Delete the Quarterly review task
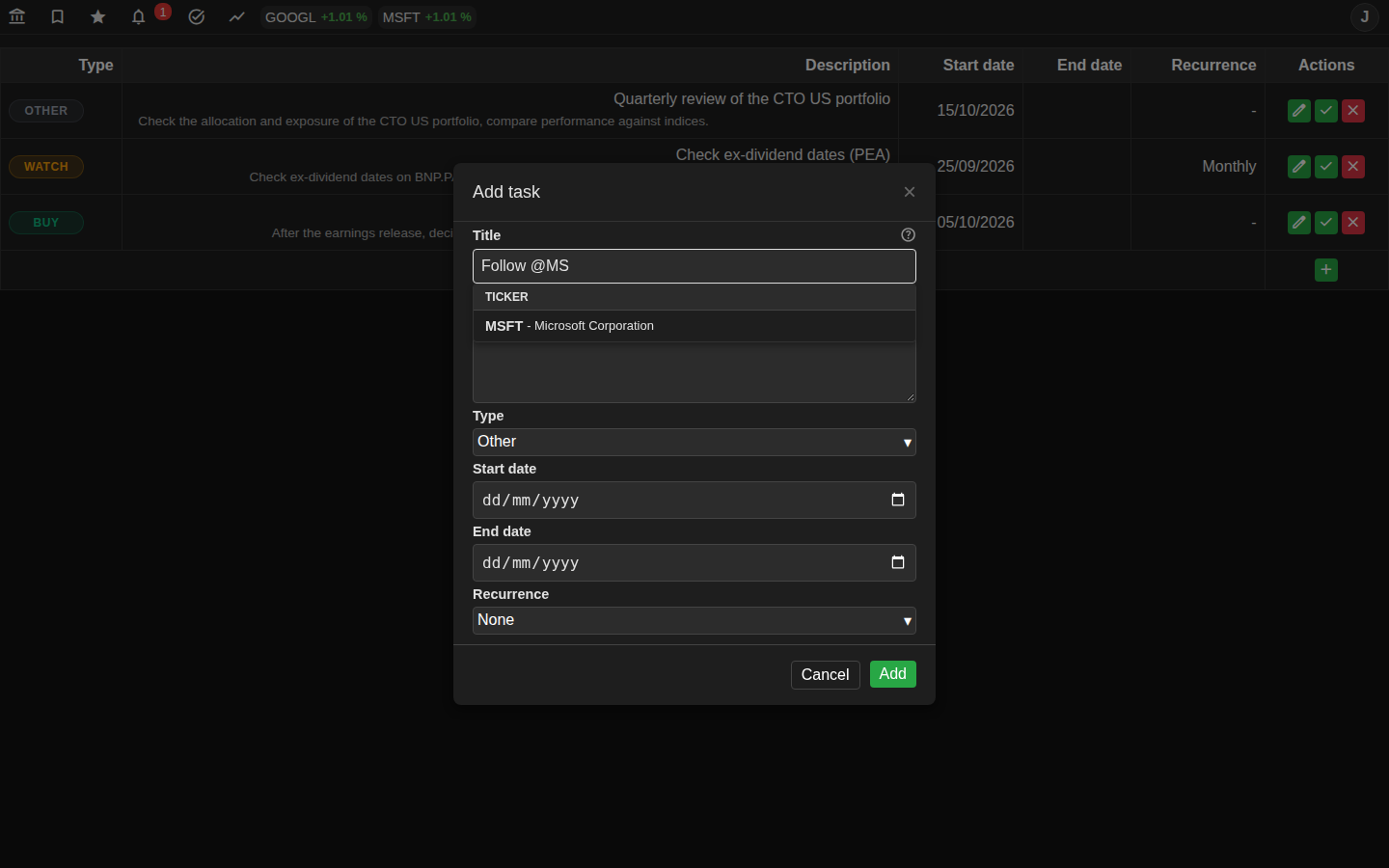Image resolution: width=1389 pixels, height=868 pixels. coord(1353,111)
